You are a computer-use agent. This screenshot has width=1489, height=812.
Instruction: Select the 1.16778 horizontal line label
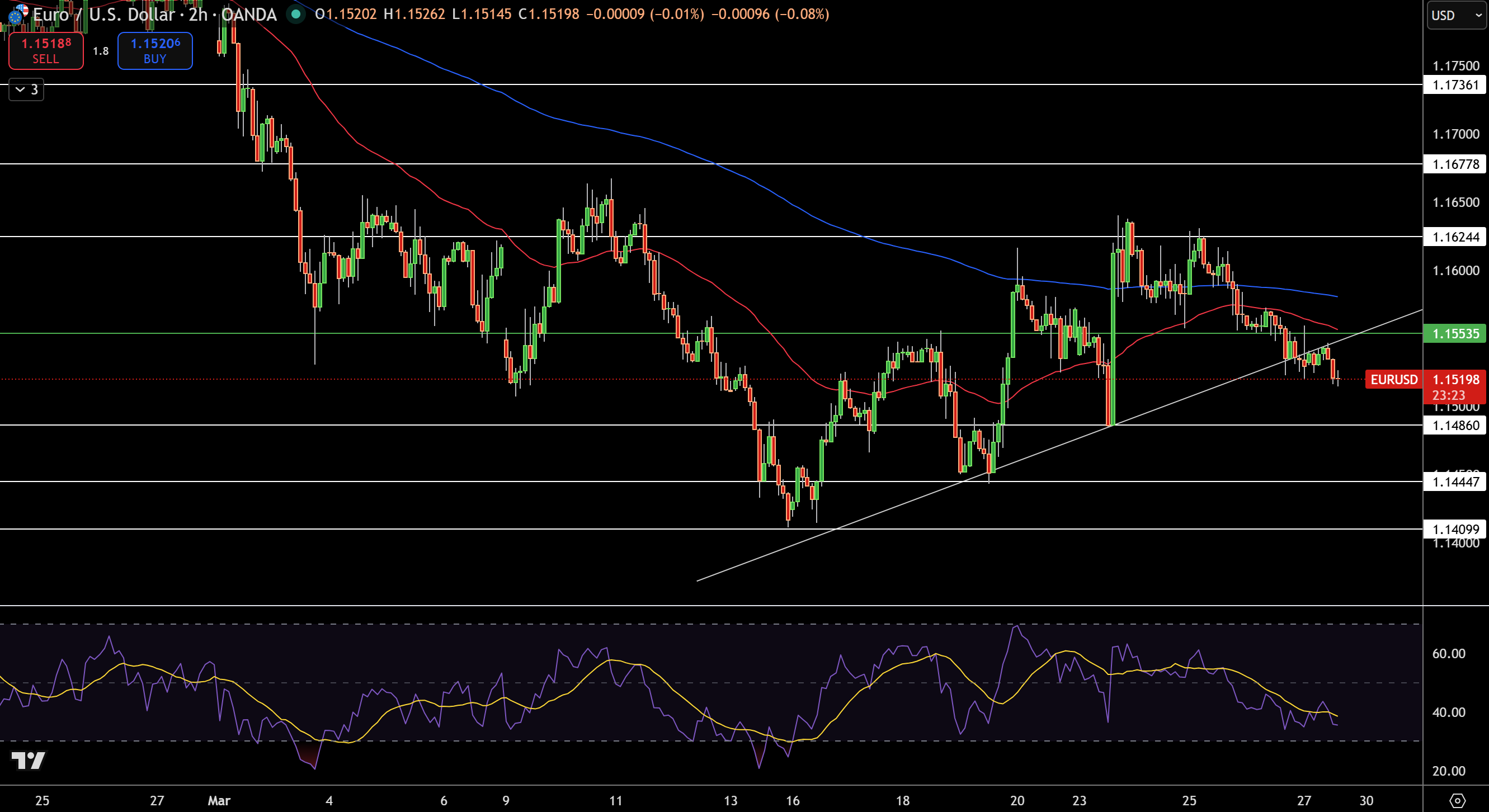1455,164
